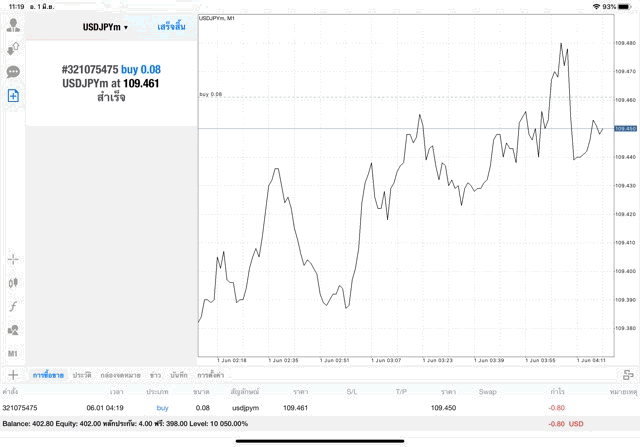This screenshot has height=447, width=640.
Task: Change chart type with candlestick icon
Action: 14,283
